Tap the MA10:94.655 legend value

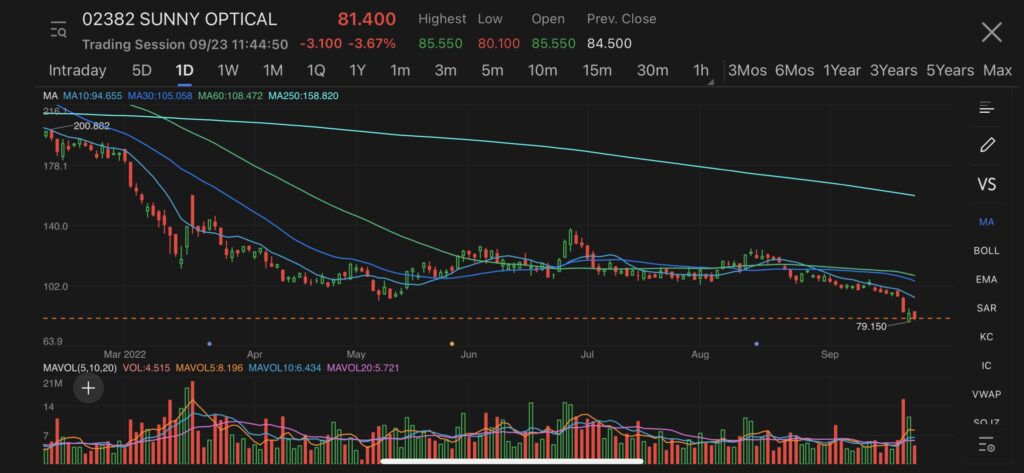(92, 96)
